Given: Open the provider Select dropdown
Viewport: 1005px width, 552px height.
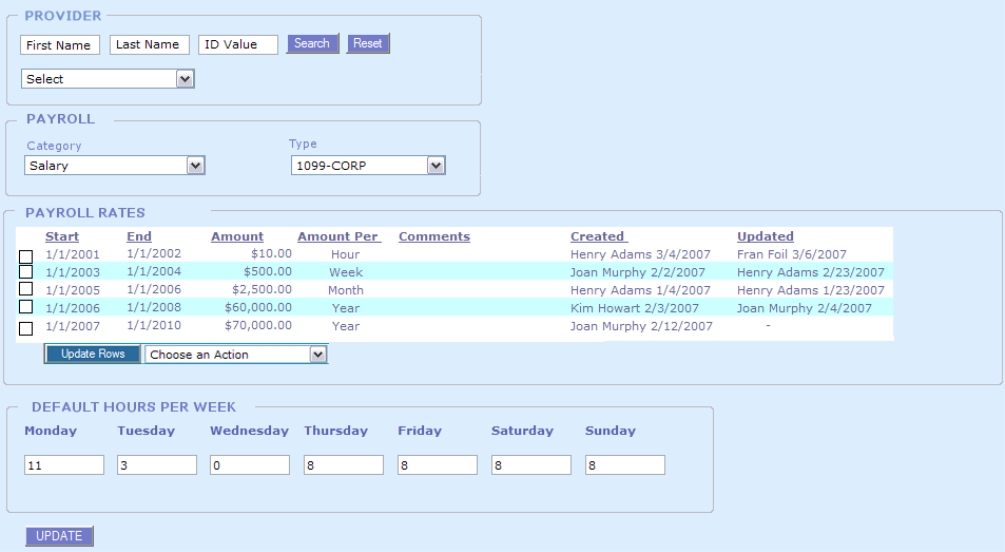Looking at the screenshot, I should coord(107,79).
